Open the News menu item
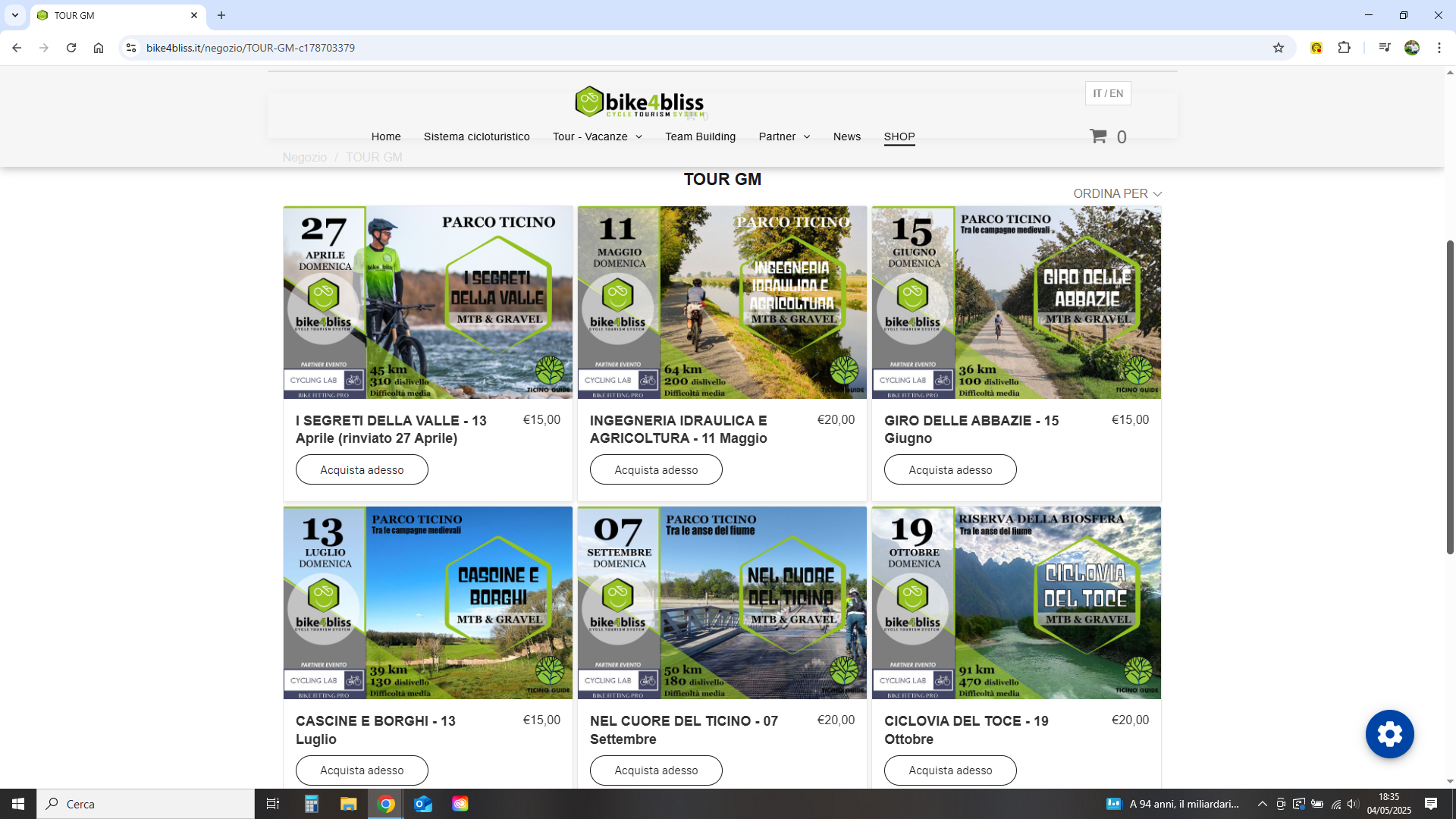This screenshot has height=819, width=1456. 846,136
